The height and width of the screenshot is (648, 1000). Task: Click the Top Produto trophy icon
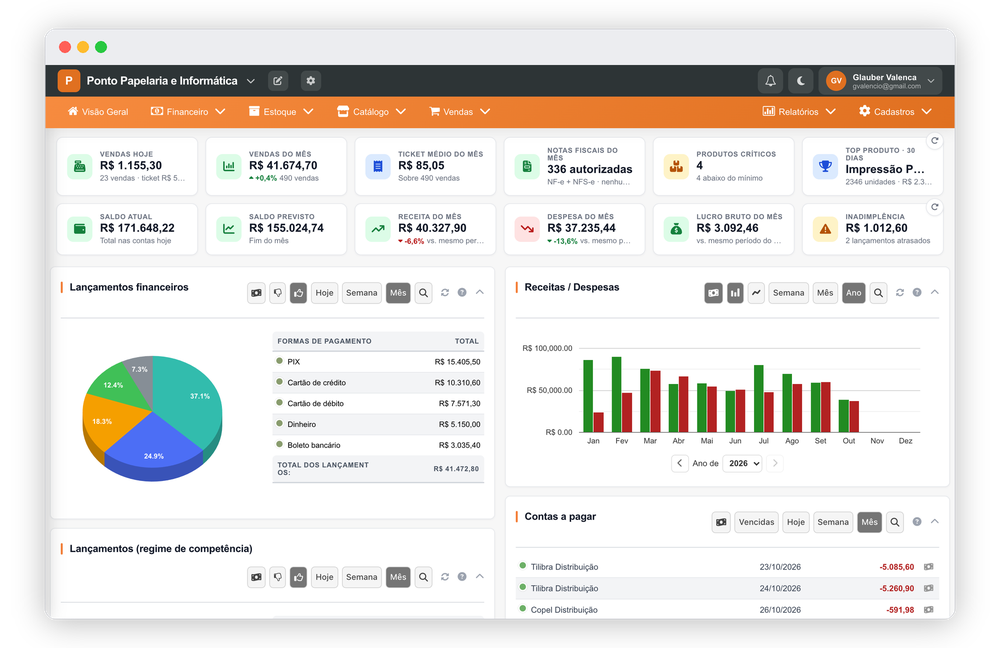click(x=825, y=166)
